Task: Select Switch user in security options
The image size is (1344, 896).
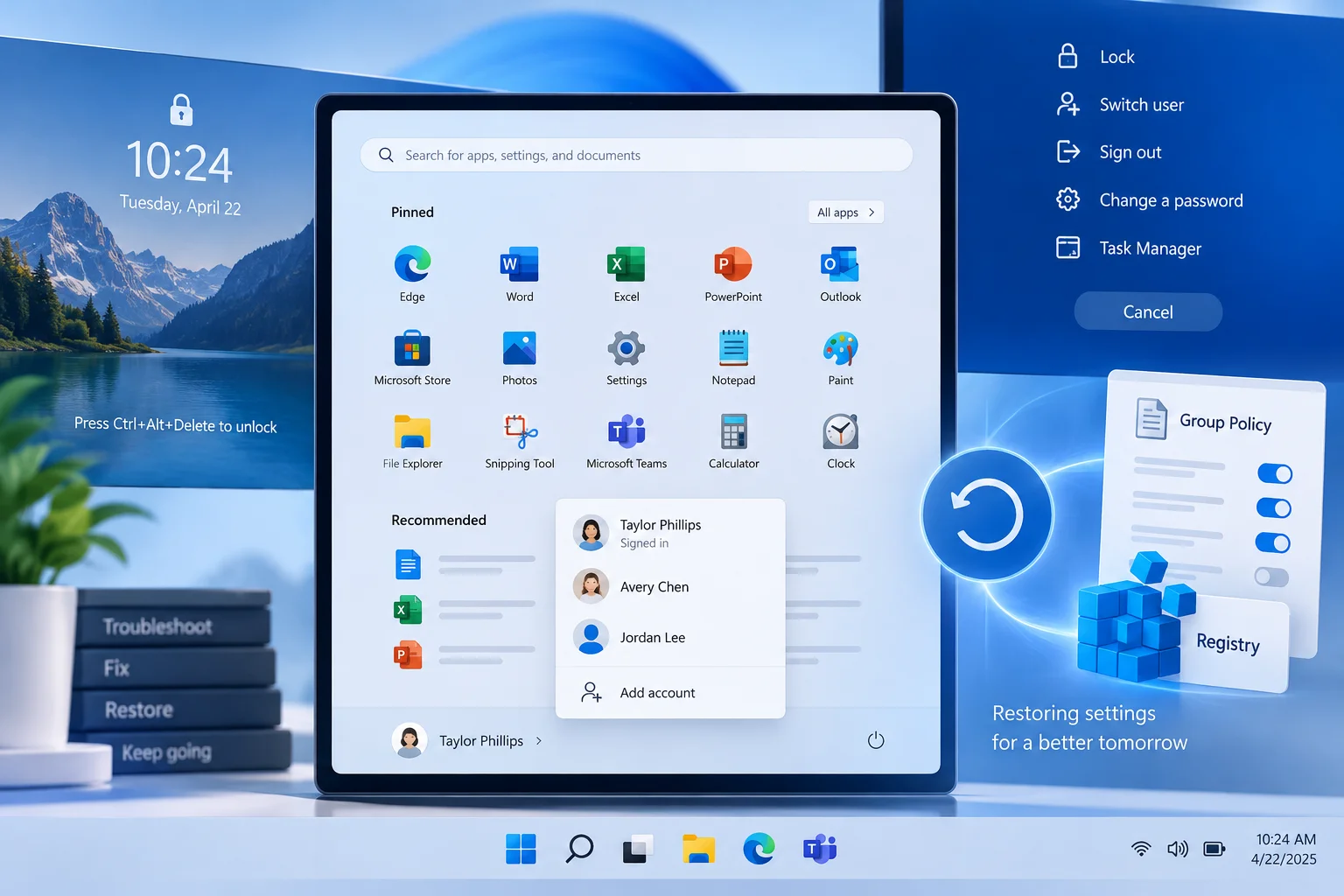Action: (1120, 104)
